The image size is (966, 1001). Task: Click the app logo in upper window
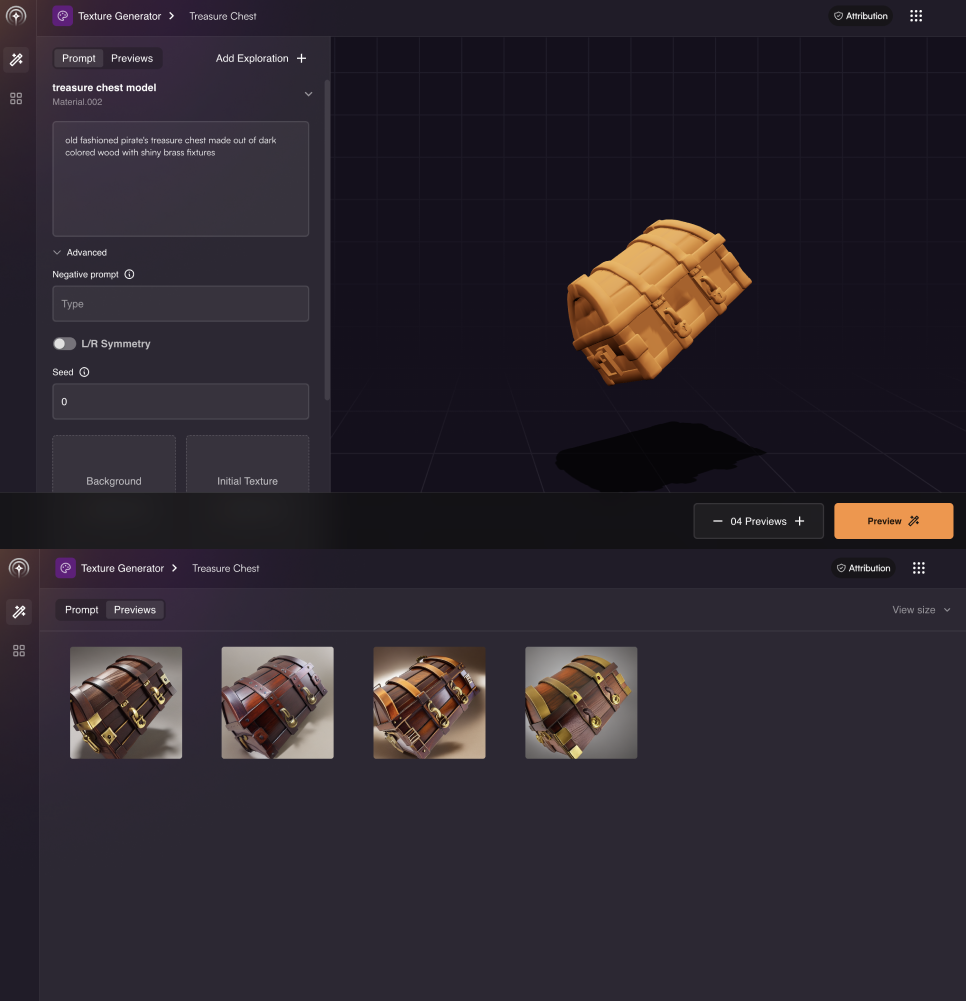coord(17,15)
